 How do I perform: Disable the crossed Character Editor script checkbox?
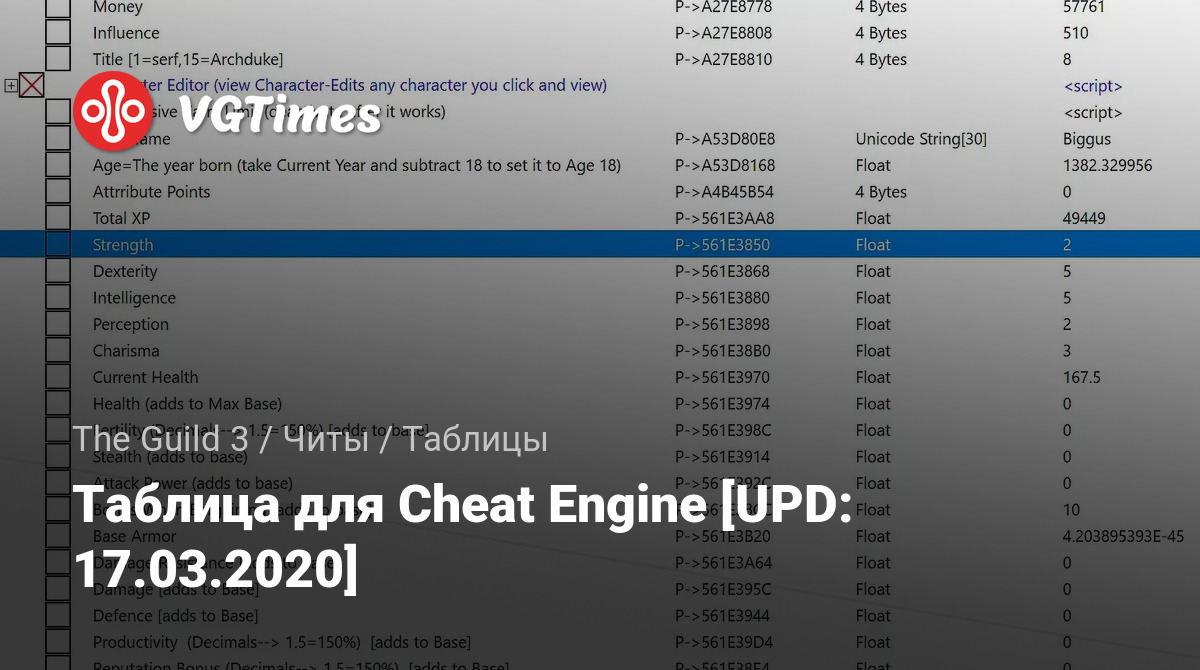point(32,86)
